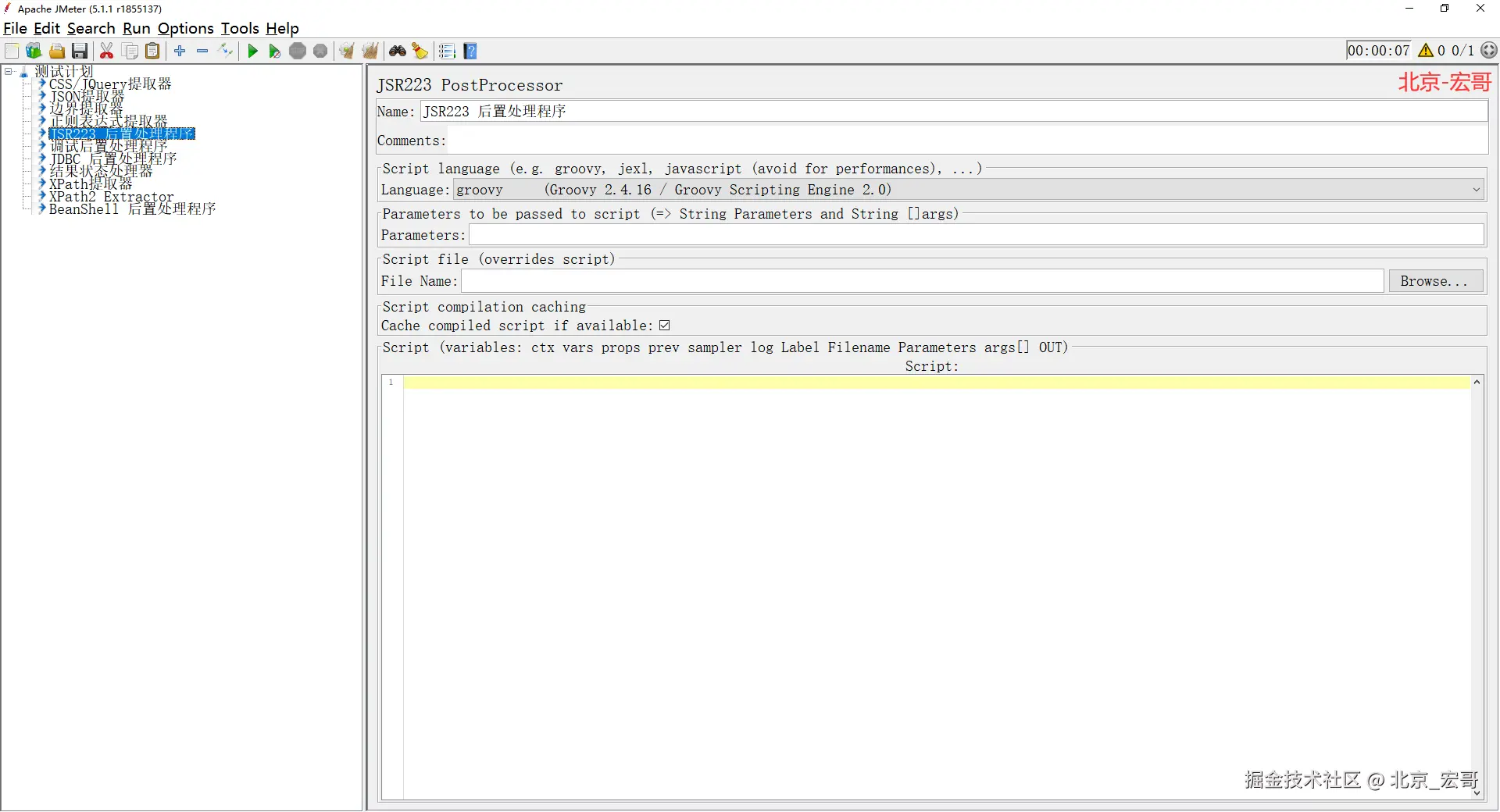
Task: Toggle Cache compiled script if available checkbox
Action: point(664,326)
